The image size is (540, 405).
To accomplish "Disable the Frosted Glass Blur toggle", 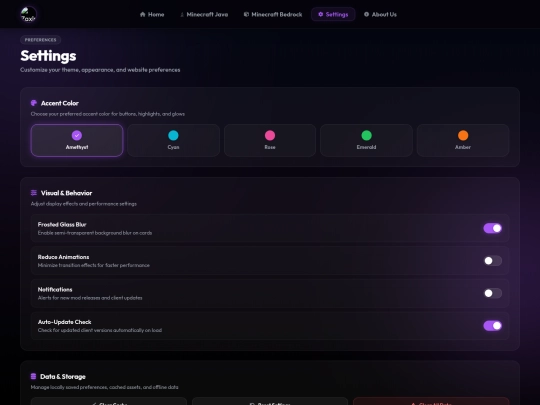I will coord(492,228).
